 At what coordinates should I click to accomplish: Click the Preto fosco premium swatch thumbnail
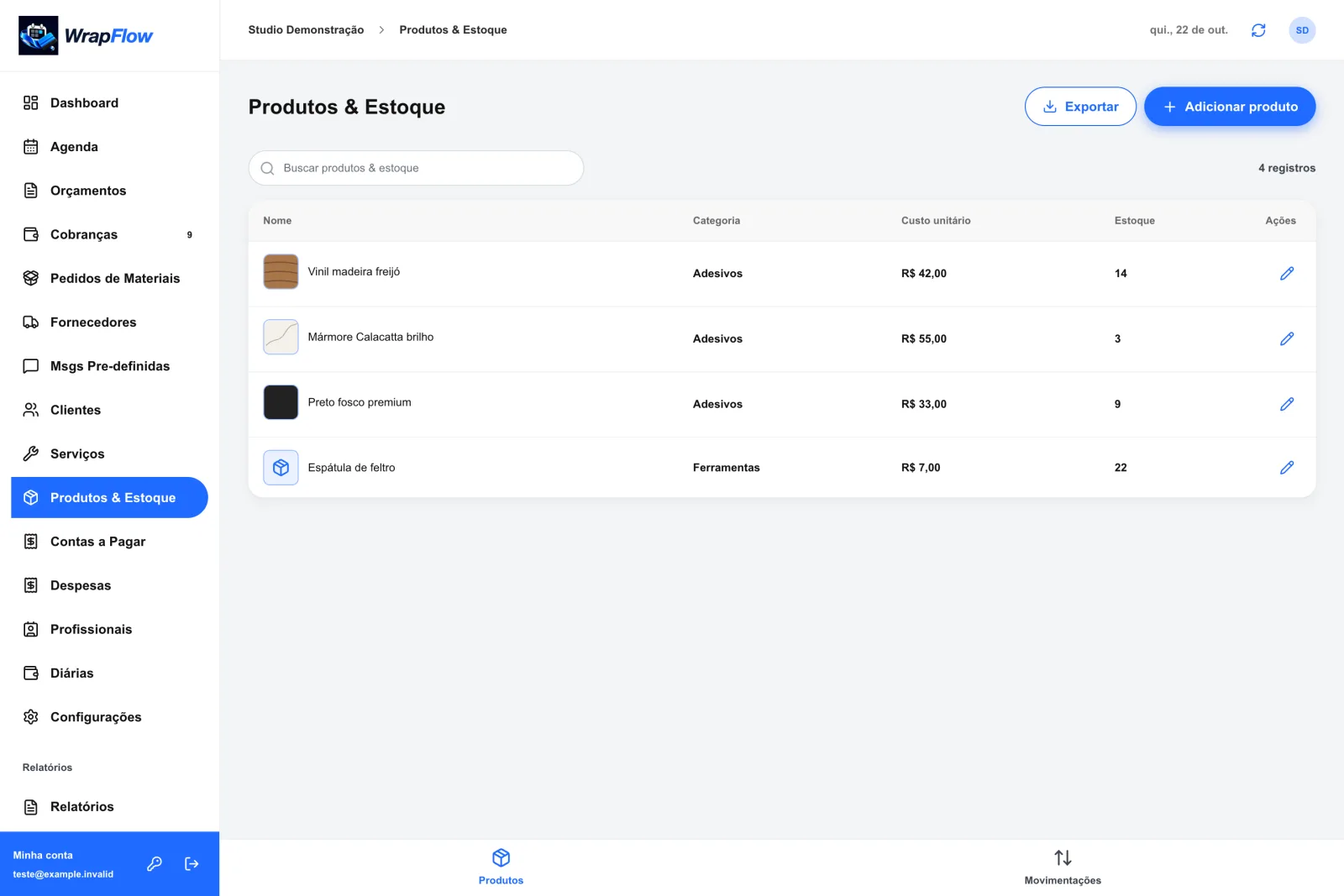pos(281,403)
